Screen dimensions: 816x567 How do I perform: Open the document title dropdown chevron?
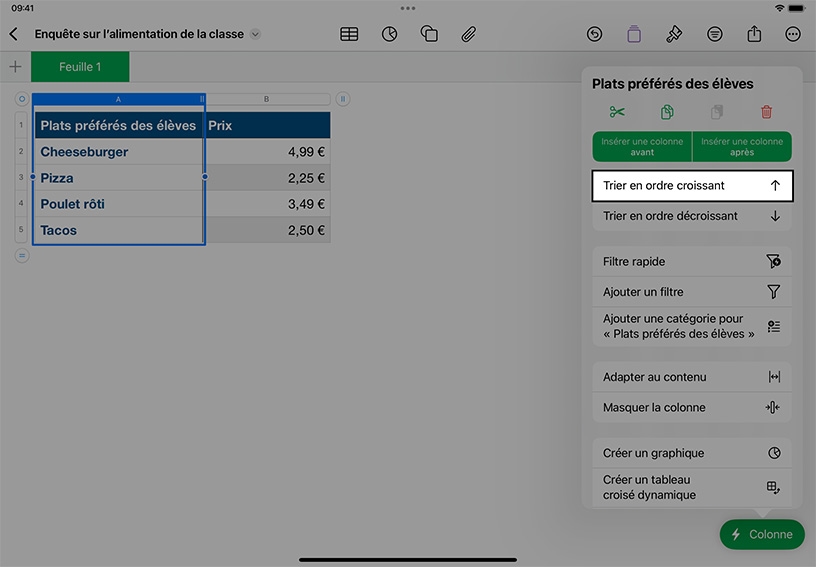pos(255,34)
